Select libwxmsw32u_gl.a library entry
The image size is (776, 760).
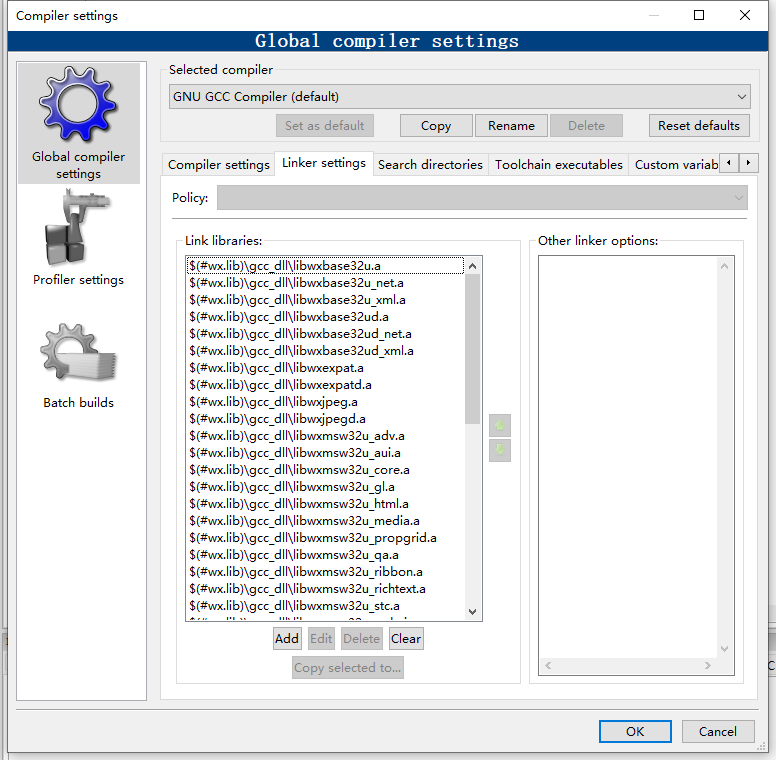(x=325, y=487)
